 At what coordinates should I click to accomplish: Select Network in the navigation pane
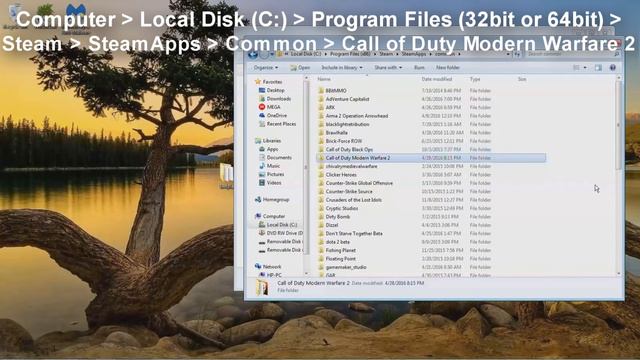[268, 267]
